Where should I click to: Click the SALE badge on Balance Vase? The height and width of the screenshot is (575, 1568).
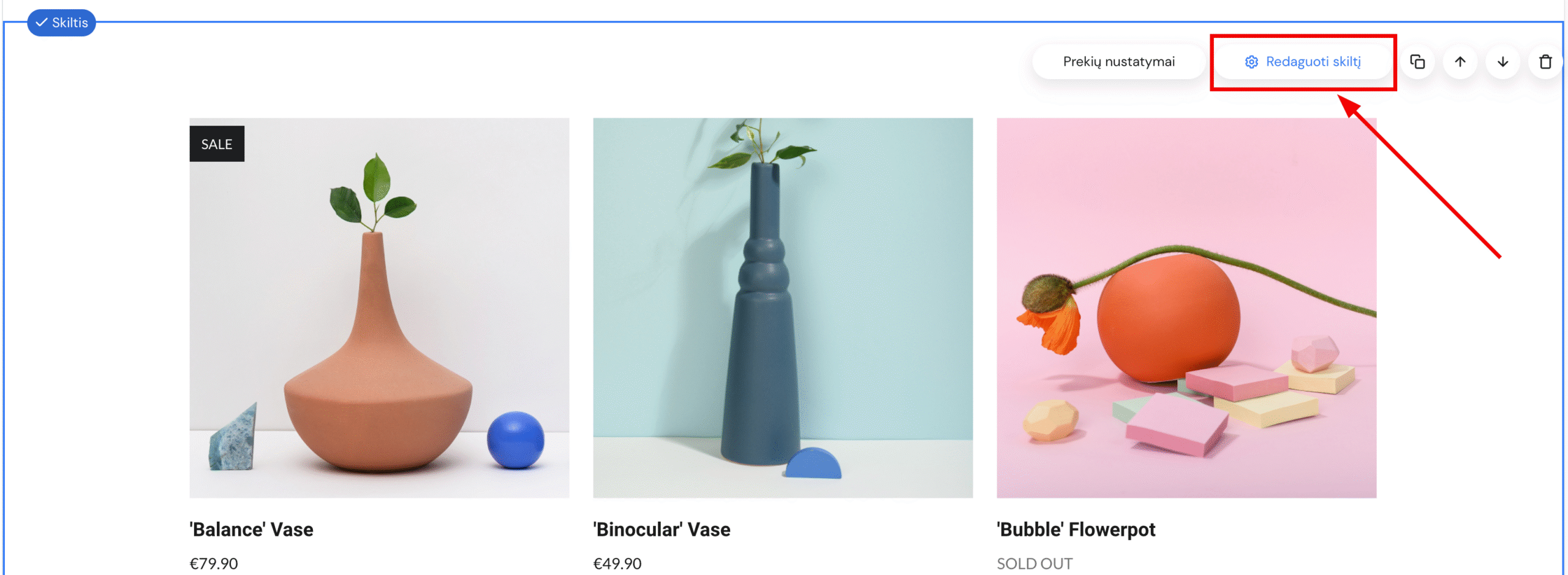click(217, 144)
